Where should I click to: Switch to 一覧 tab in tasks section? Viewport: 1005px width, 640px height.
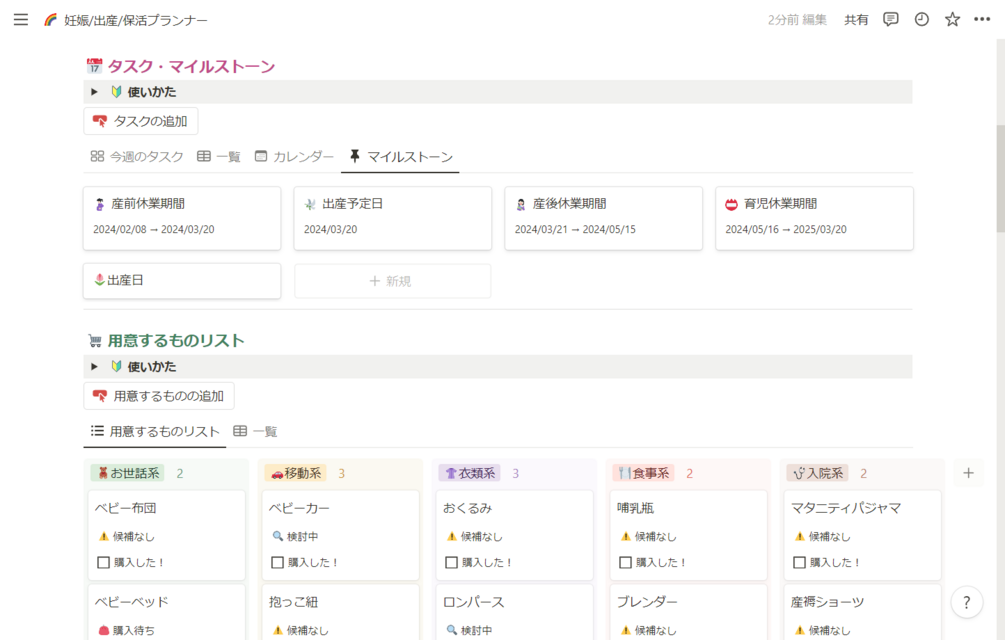(219, 157)
